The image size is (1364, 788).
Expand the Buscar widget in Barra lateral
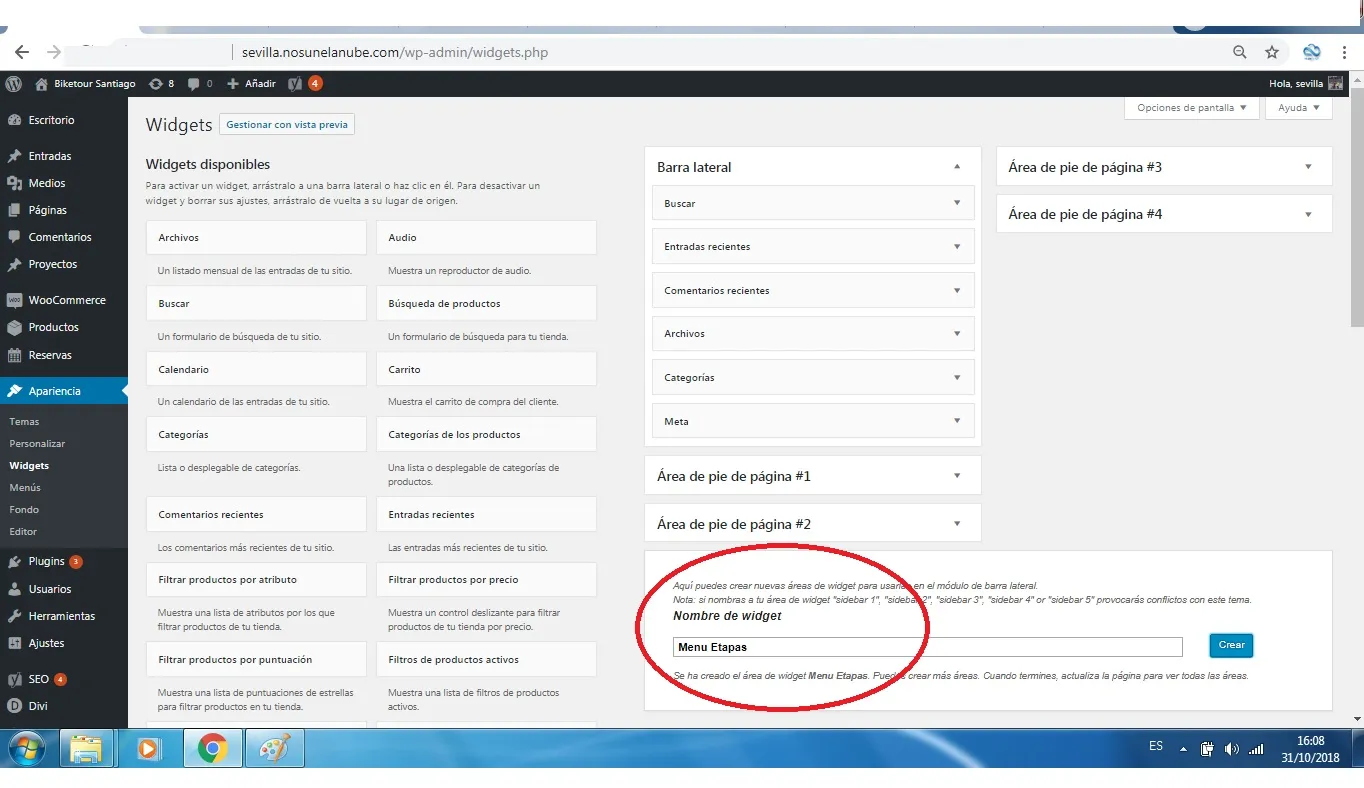(957, 203)
